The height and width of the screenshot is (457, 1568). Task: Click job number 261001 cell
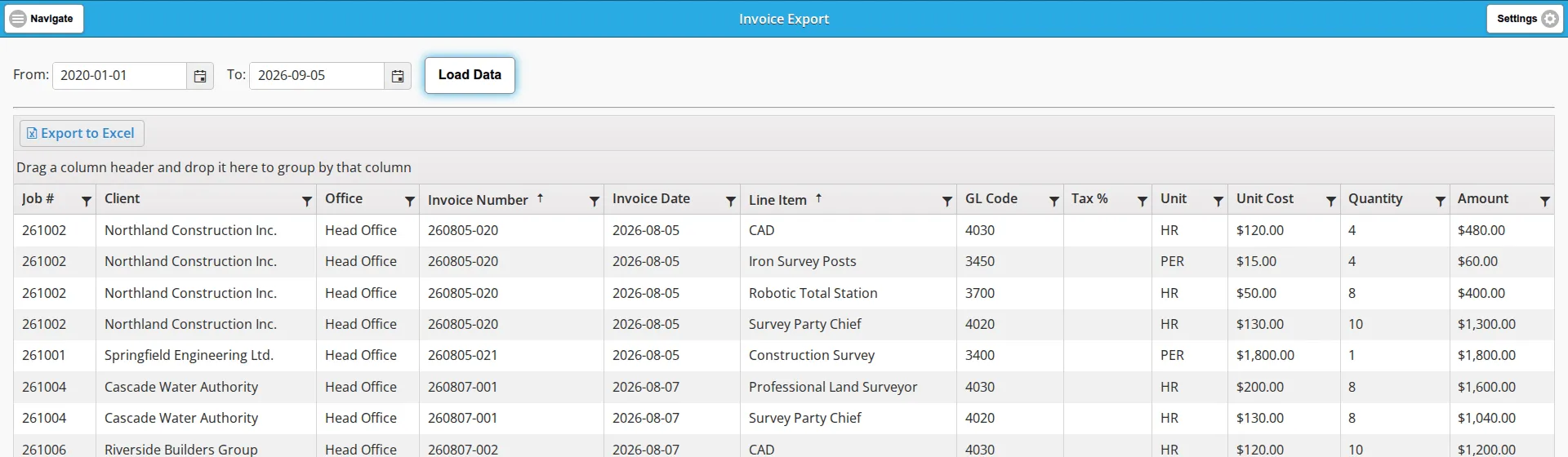(x=55, y=356)
